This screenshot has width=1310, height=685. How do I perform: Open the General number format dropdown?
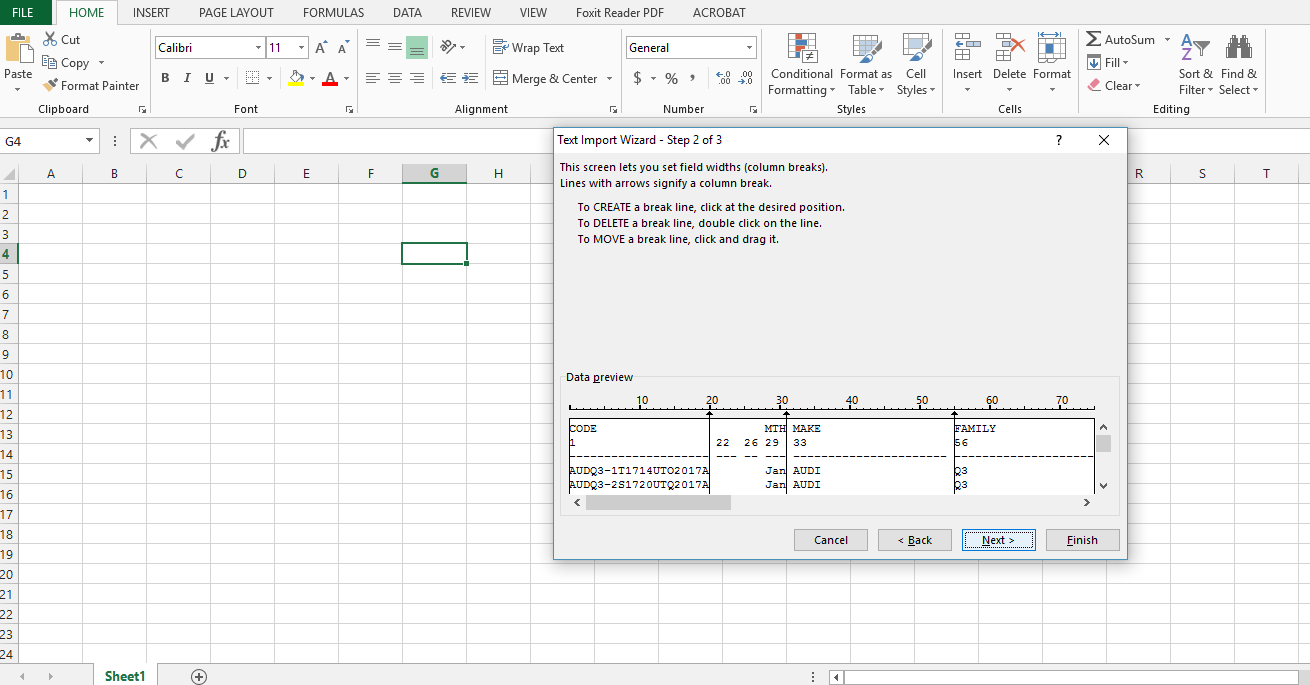coord(748,47)
